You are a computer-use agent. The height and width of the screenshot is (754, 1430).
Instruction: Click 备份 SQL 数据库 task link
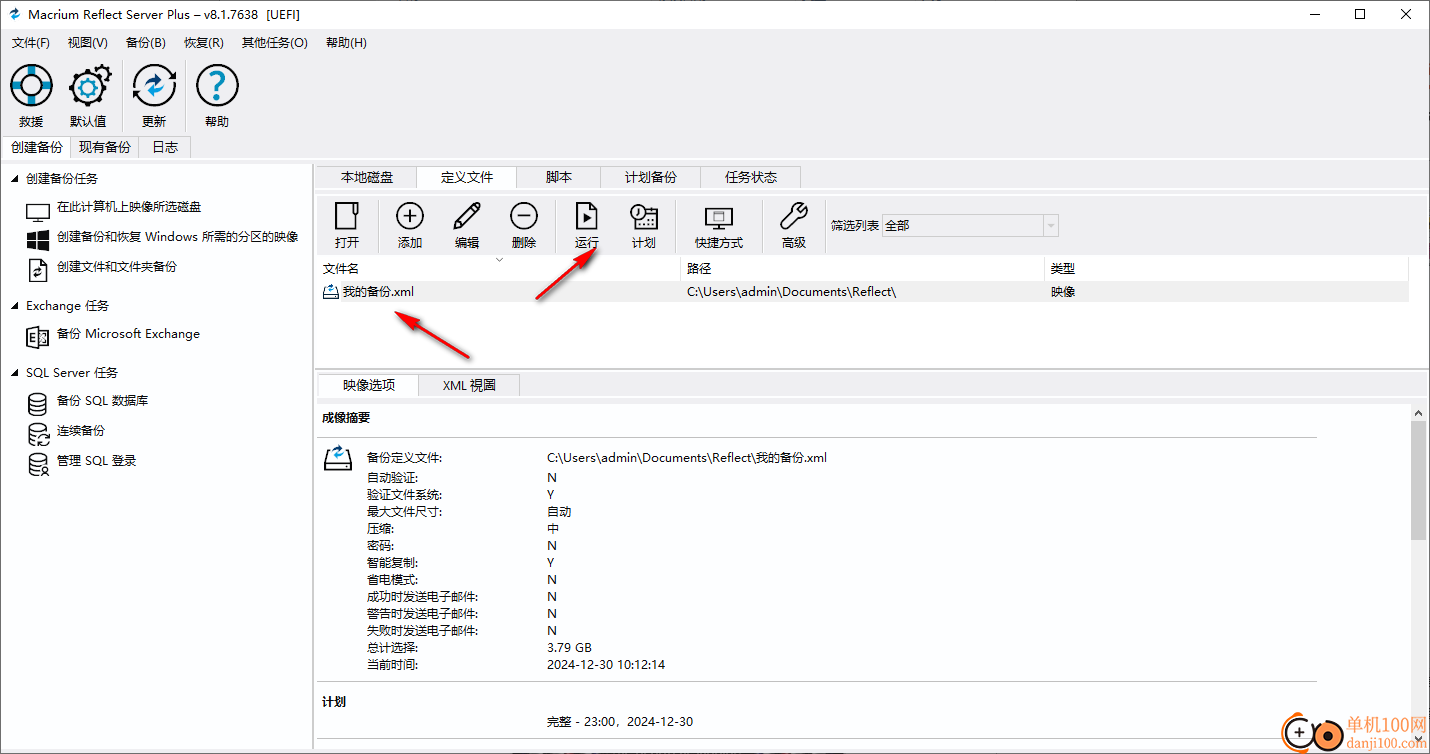click(x=103, y=401)
